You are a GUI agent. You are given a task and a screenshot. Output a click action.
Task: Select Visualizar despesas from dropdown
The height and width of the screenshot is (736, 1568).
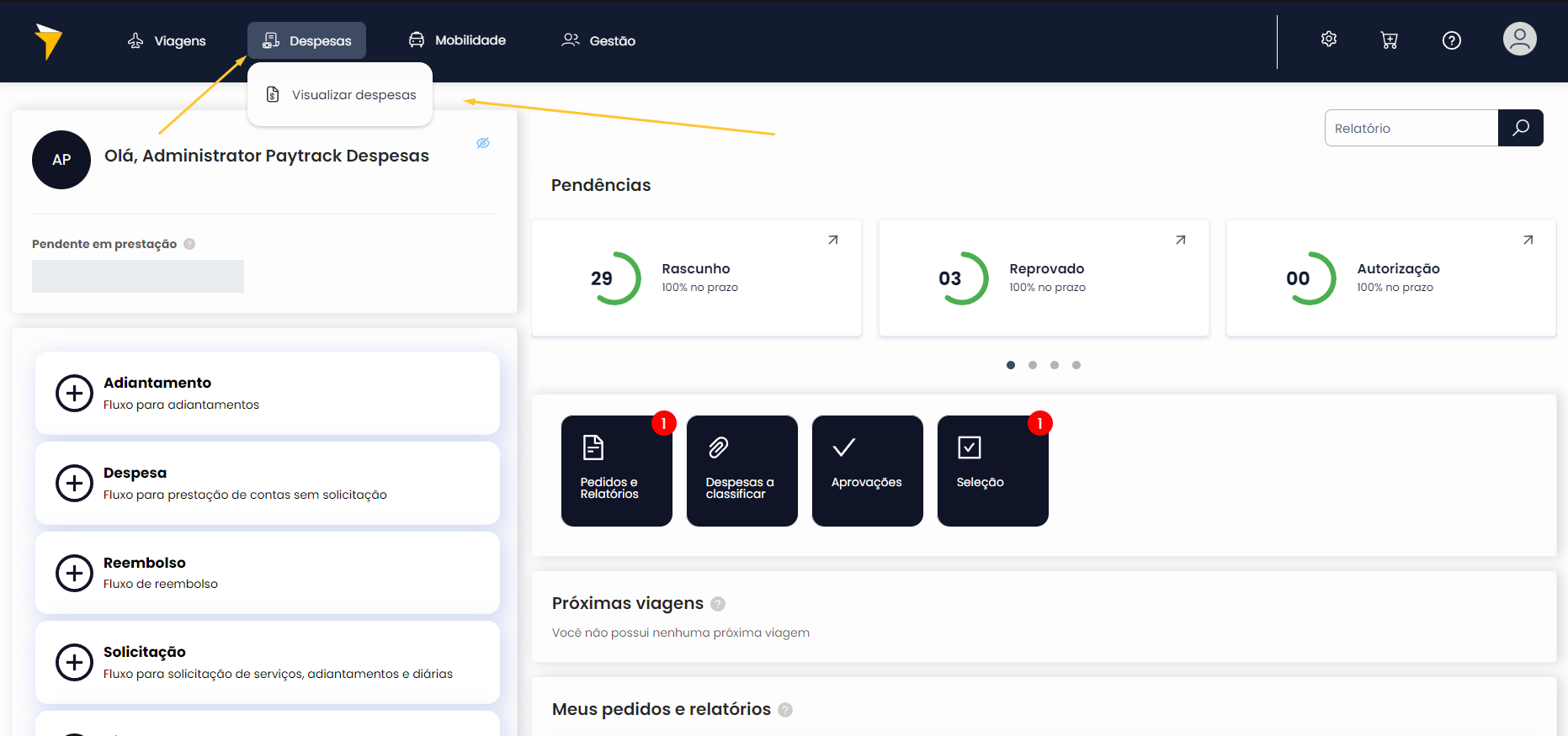tap(340, 94)
